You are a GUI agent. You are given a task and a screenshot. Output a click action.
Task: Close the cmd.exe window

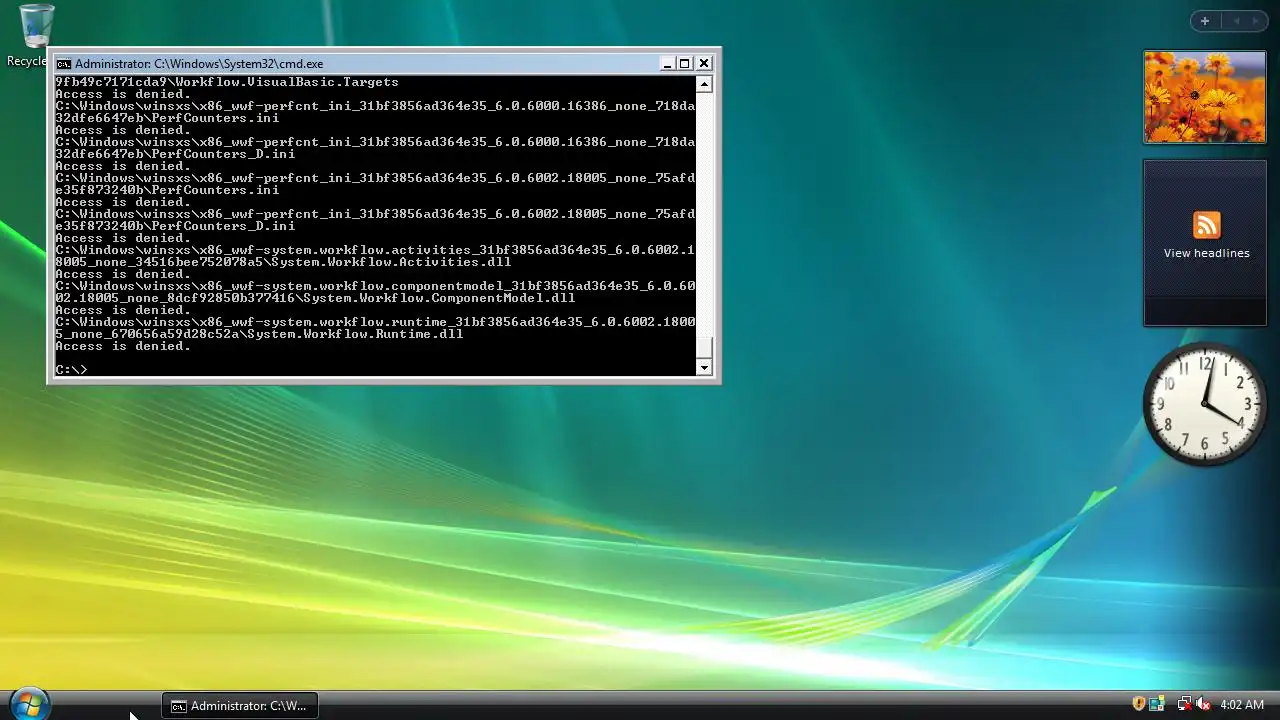[x=704, y=63]
